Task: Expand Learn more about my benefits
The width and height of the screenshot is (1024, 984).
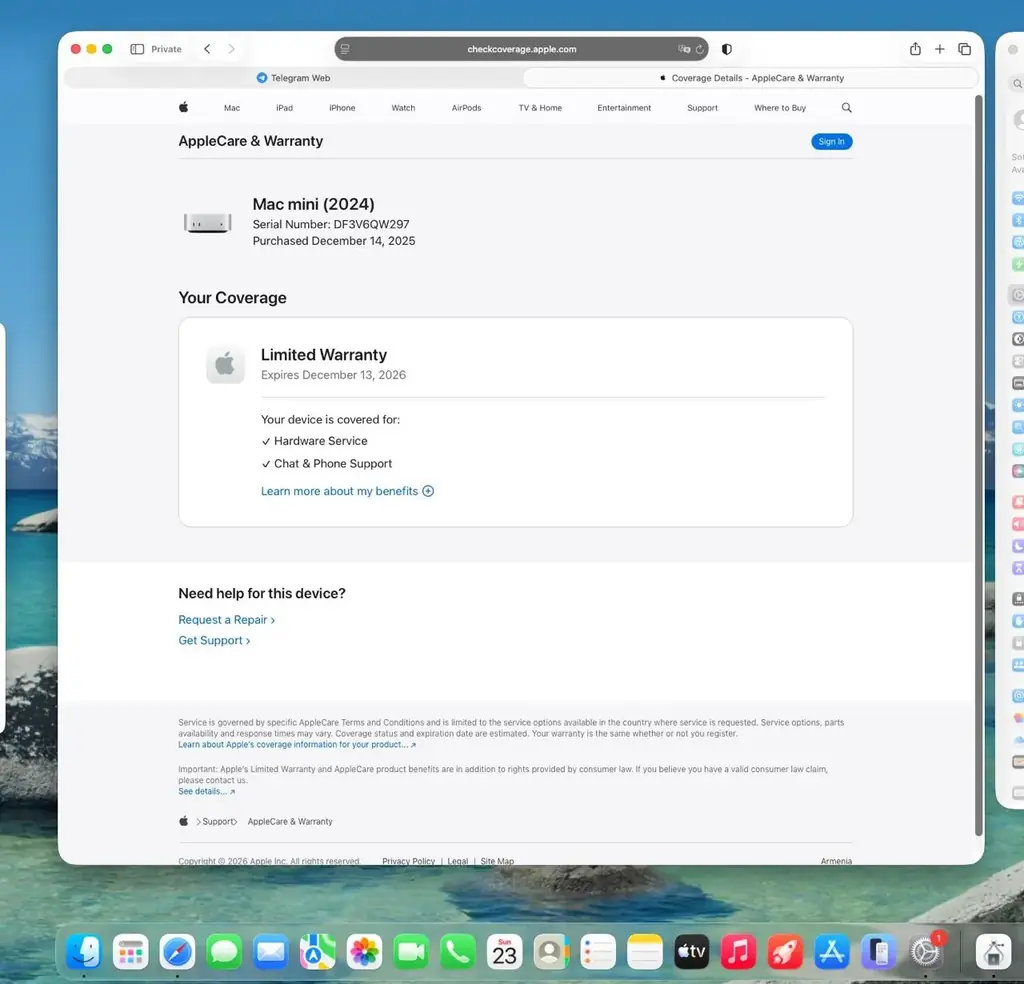Action: click(347, 491)
